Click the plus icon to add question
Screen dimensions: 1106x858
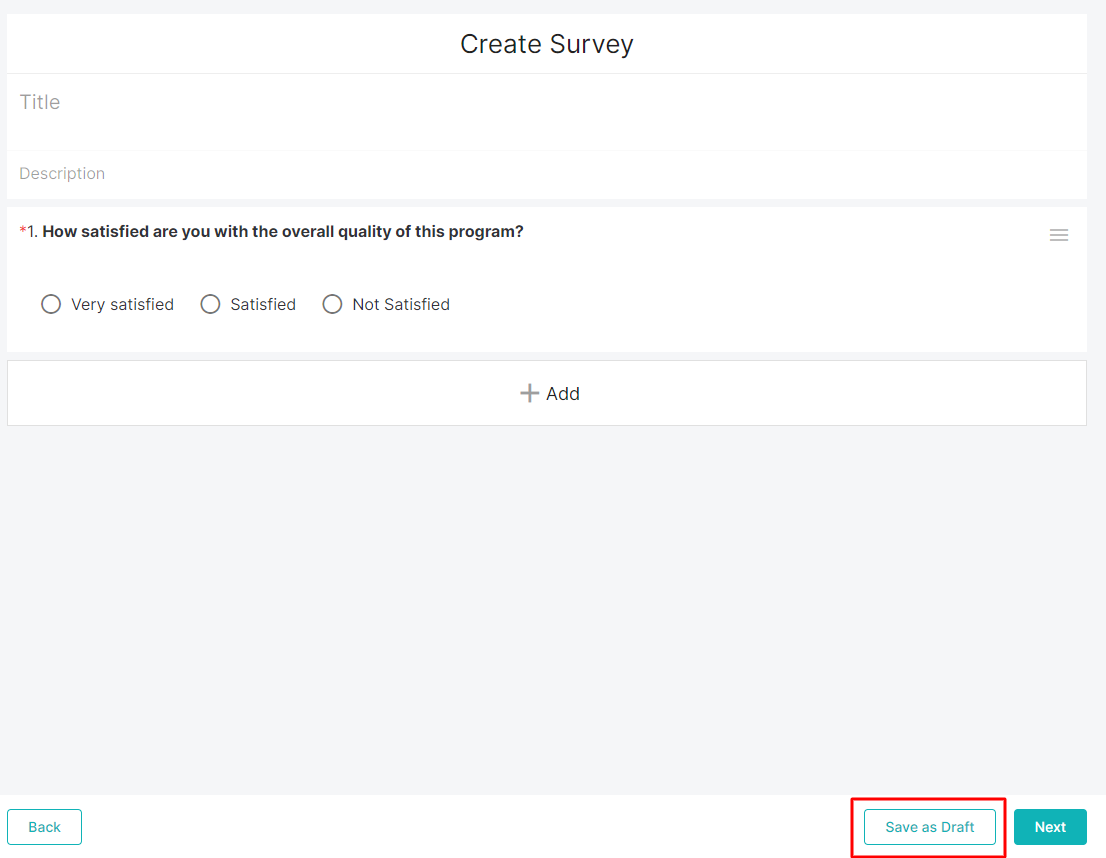click(x=529, y=393)
